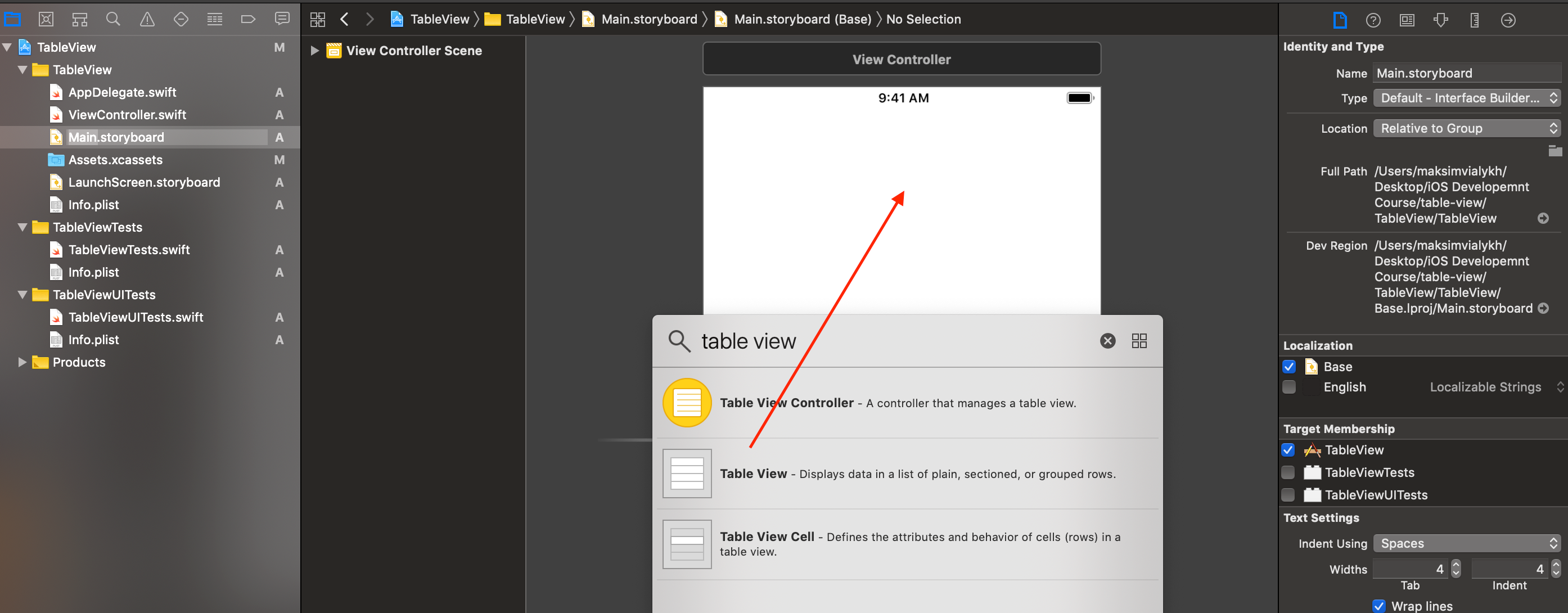The width and height of the screenshot is (1568, 613).
Task: Enable English localization
Action: [1288, 386]
